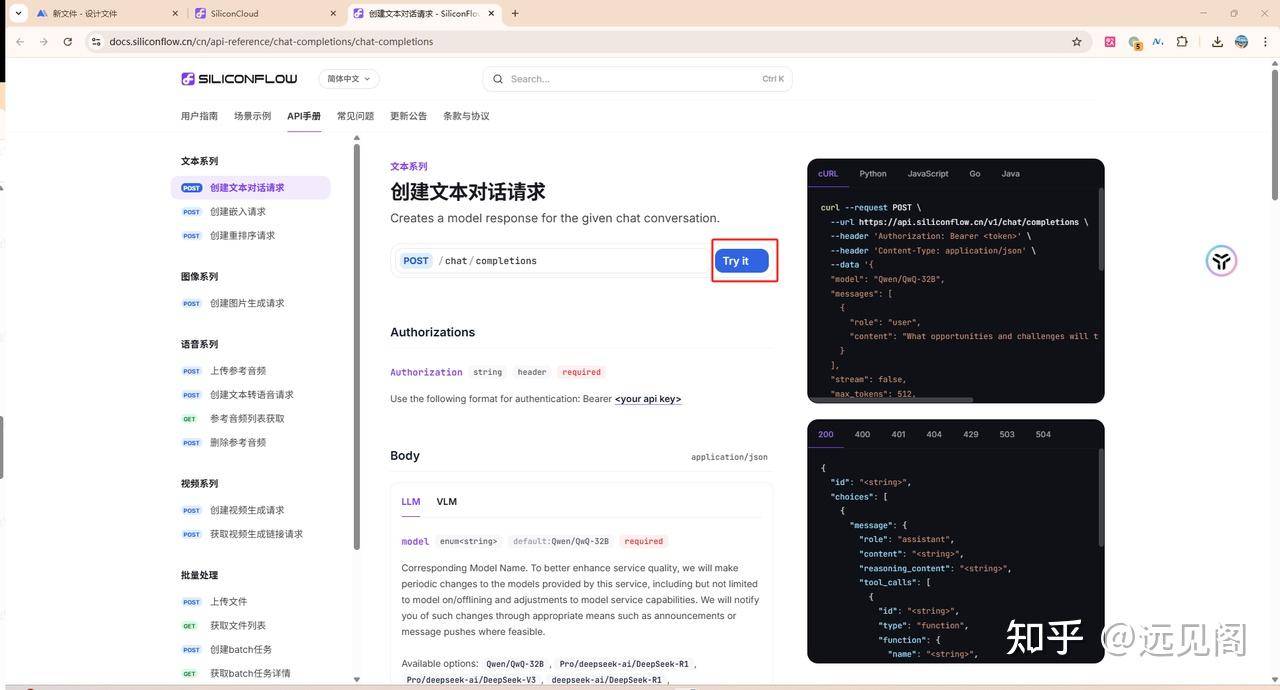The height and width of the screenshot is (690, 1280).
Task: Click the site info icon in address bar
Action: (96, 42)
